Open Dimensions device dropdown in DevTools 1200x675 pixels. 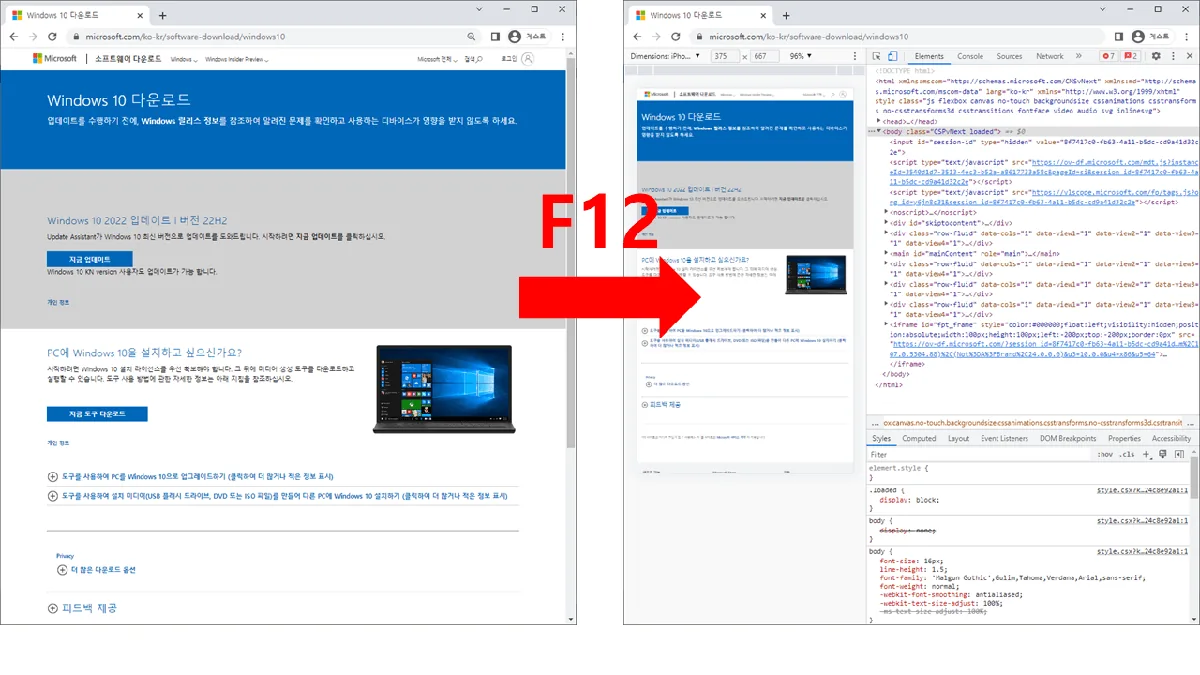point(666,56)
